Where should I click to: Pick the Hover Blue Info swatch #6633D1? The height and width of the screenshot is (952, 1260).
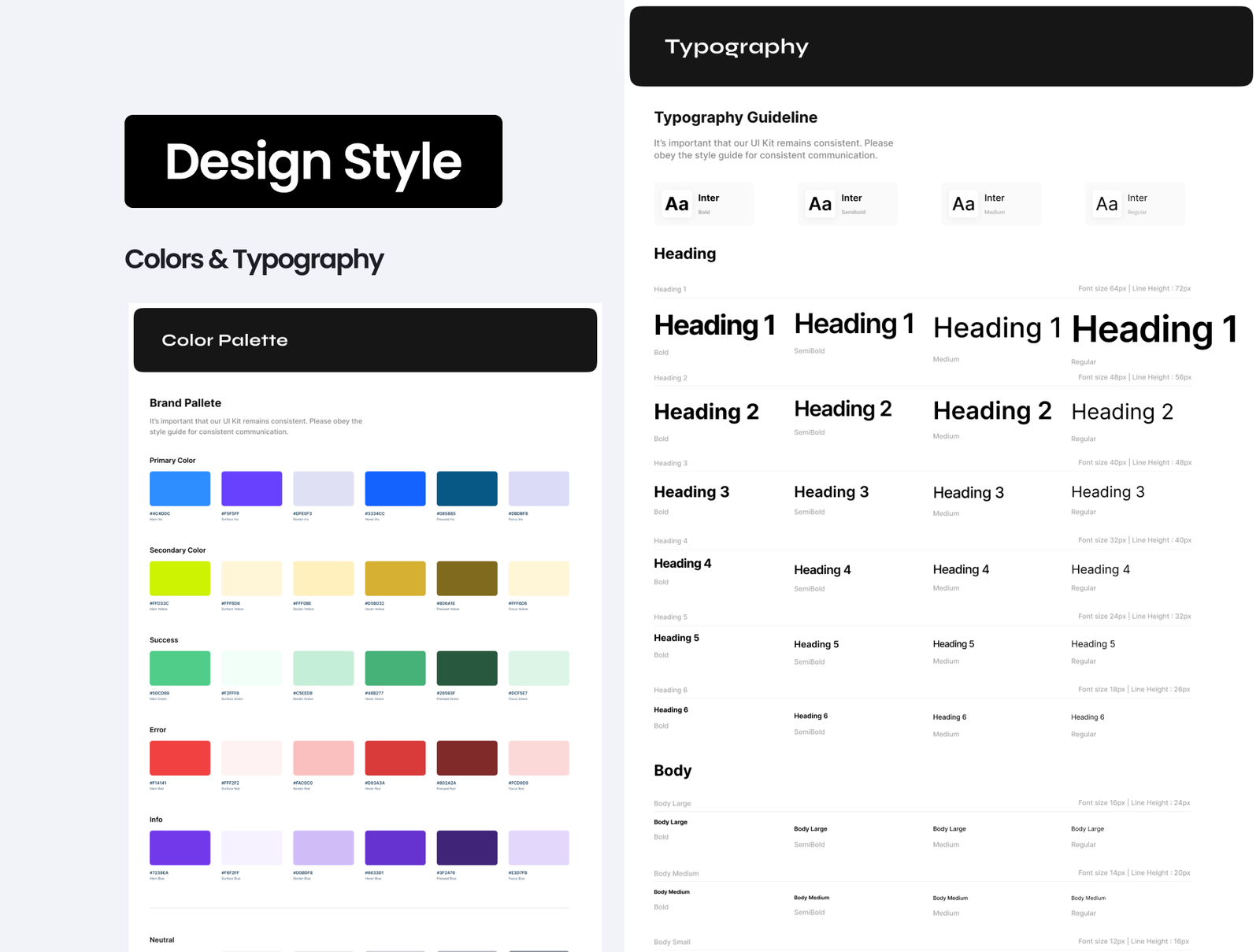pyautogui.click(x=395, y=847)
